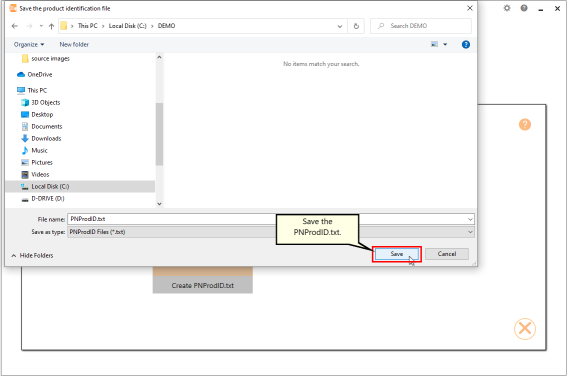The height and width of the screenshot is (376, 567).
Task: Open the recent locations dropdown arrow
Action: click(x=41, y=26)
